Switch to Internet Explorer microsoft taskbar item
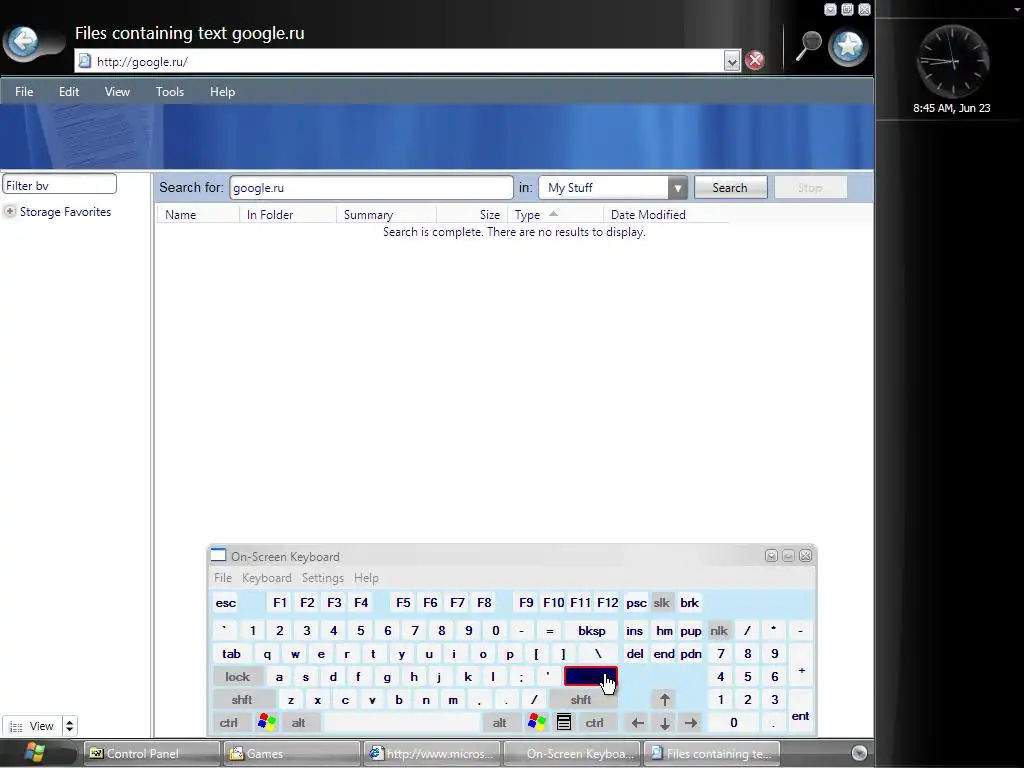This screenshot has height=768, width=1024. (432, 754)
